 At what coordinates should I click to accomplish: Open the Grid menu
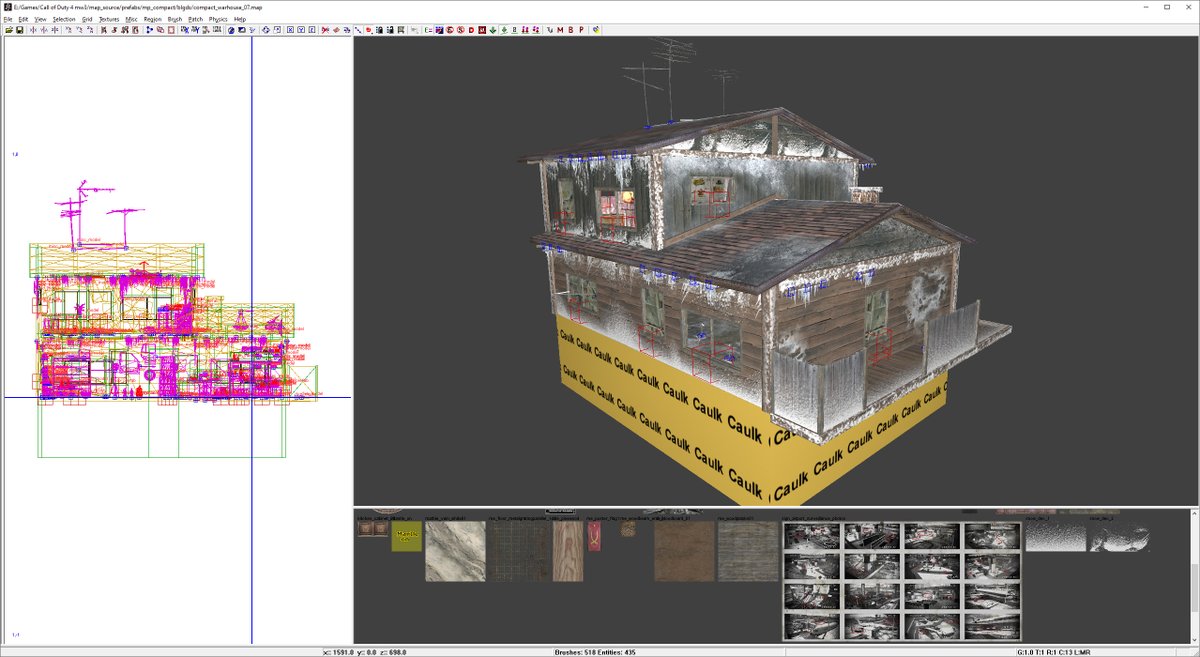click(87, 19)
